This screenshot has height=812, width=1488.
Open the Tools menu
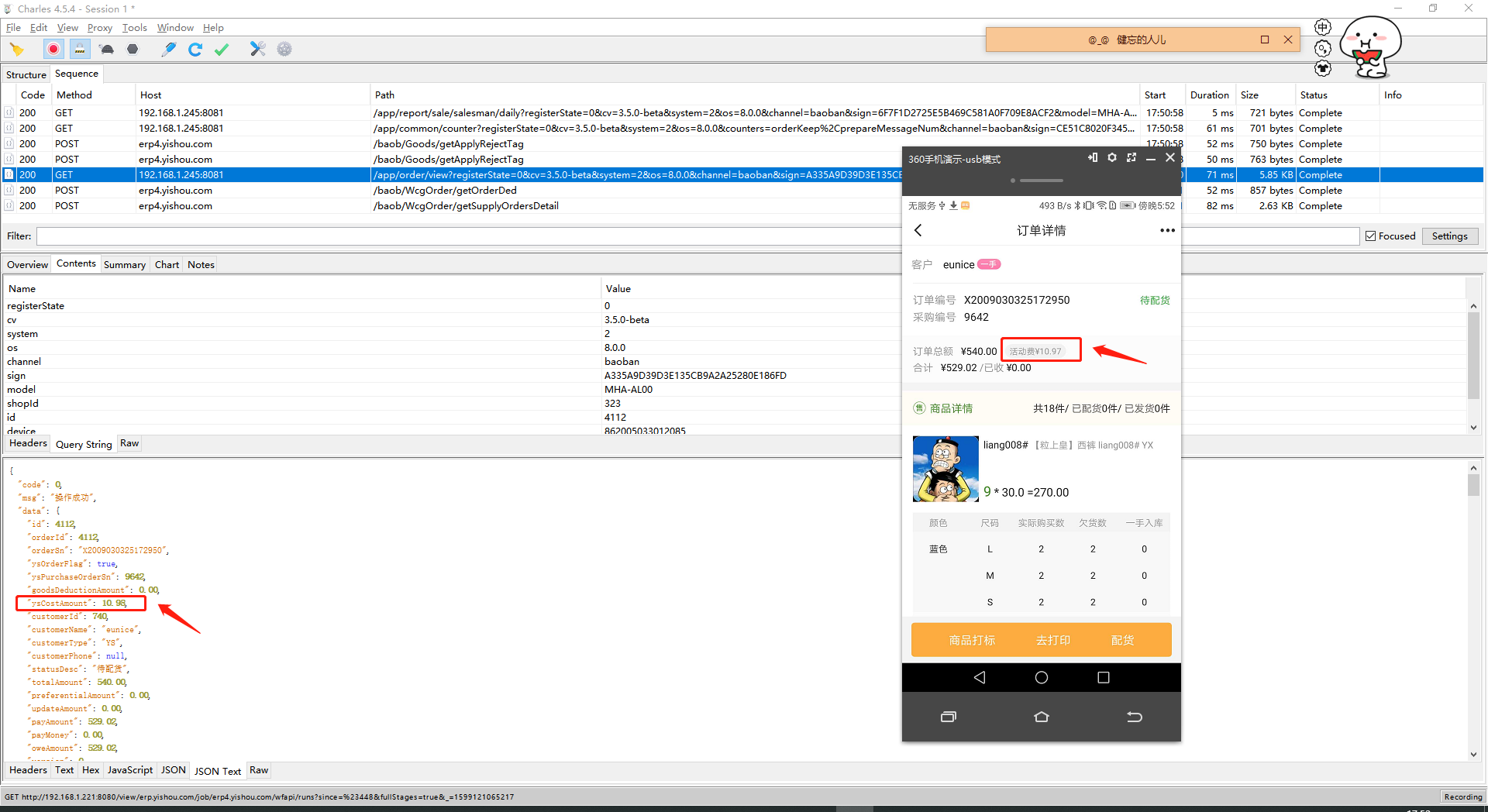pos(134,28)
